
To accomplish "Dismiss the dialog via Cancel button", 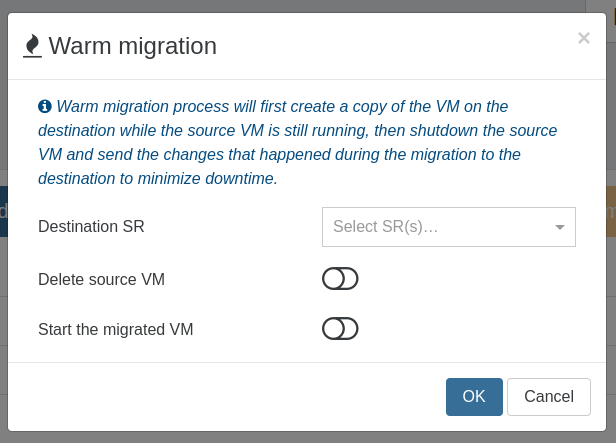I will pyautogui.click(x=549, y=397).
